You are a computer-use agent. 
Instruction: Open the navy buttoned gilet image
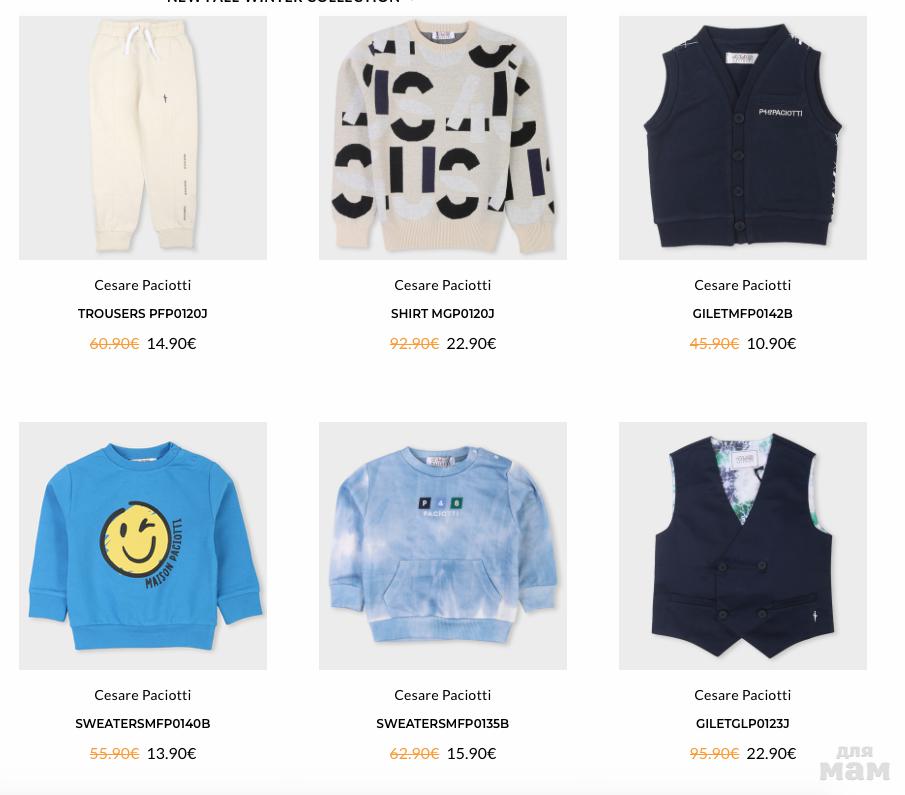click(x=743, y=137)
